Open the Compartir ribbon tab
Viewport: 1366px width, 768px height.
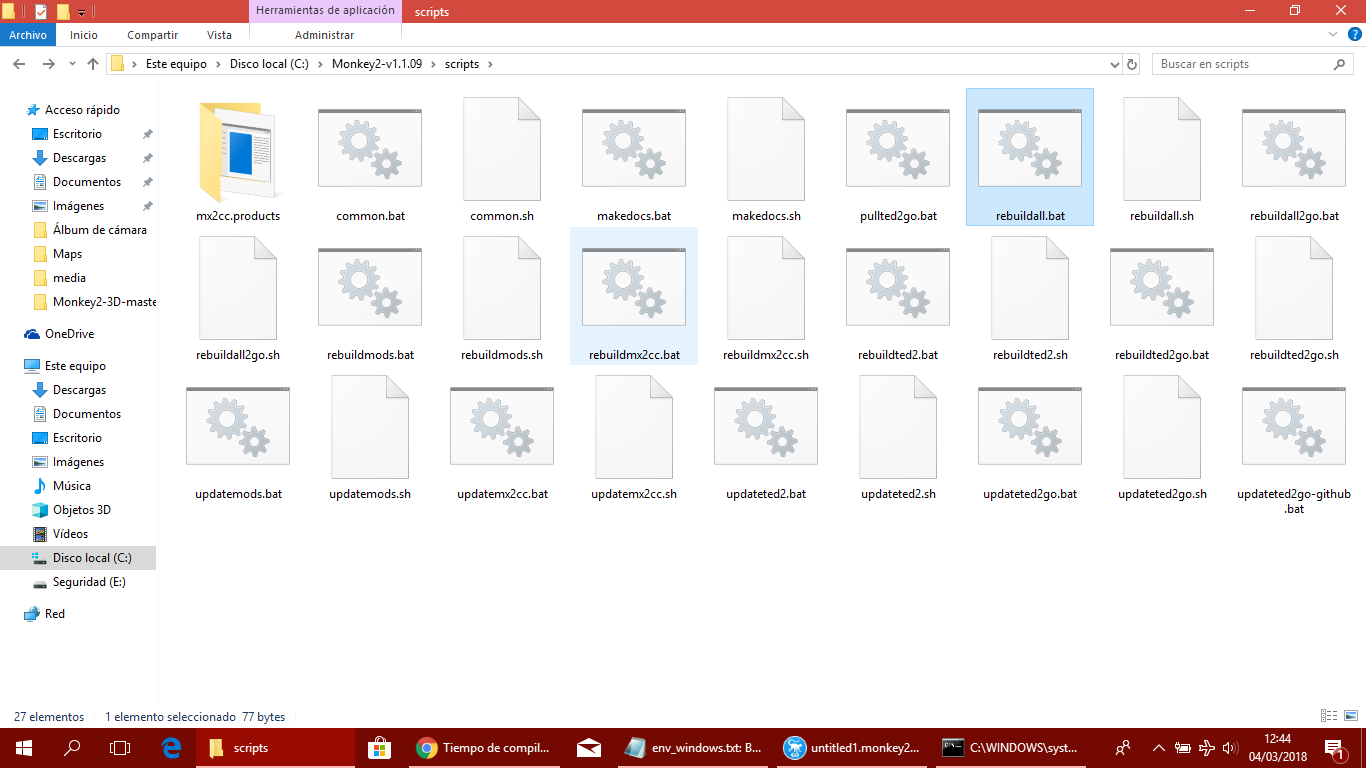152,35
